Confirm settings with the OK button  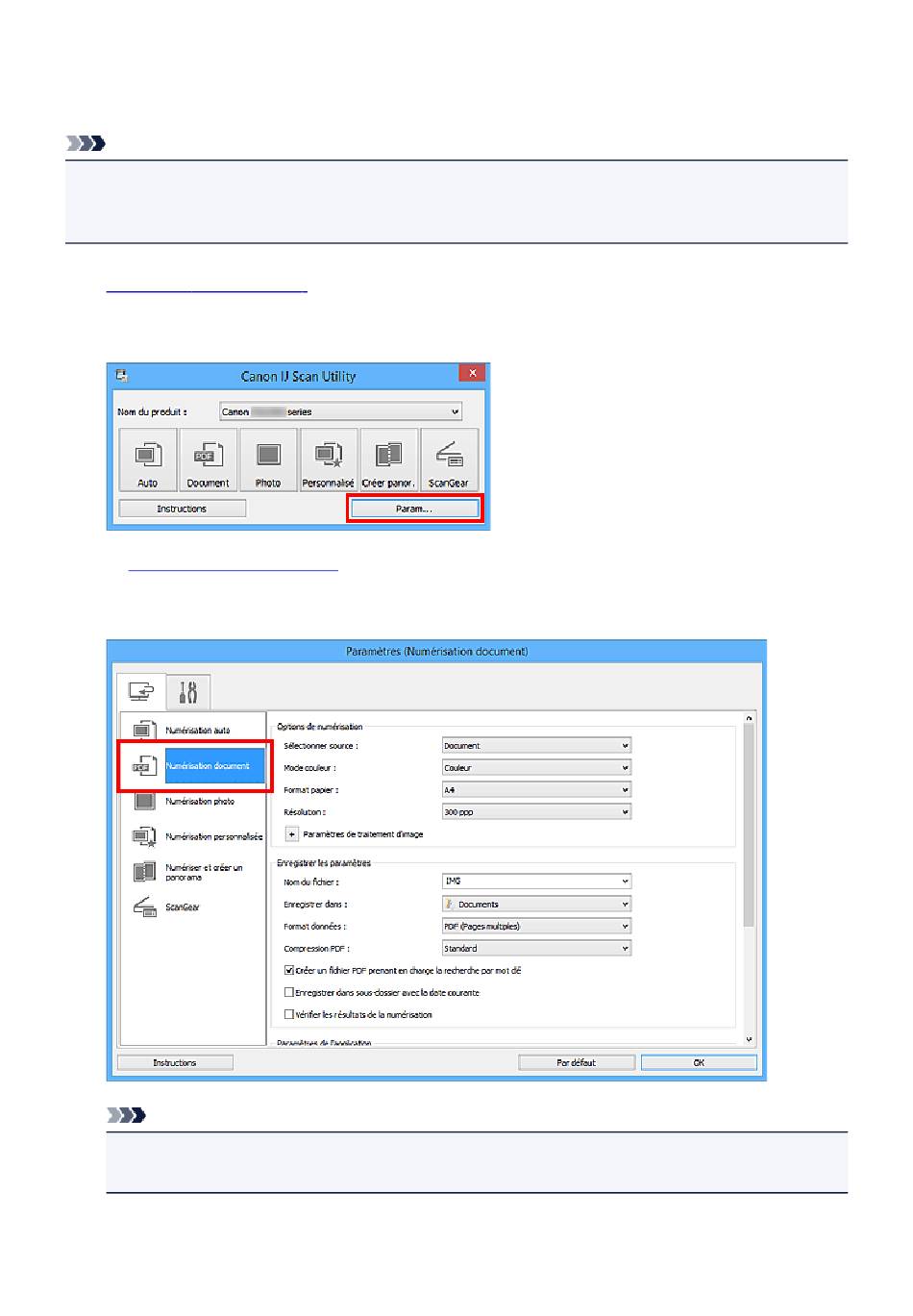(699, 1063)
